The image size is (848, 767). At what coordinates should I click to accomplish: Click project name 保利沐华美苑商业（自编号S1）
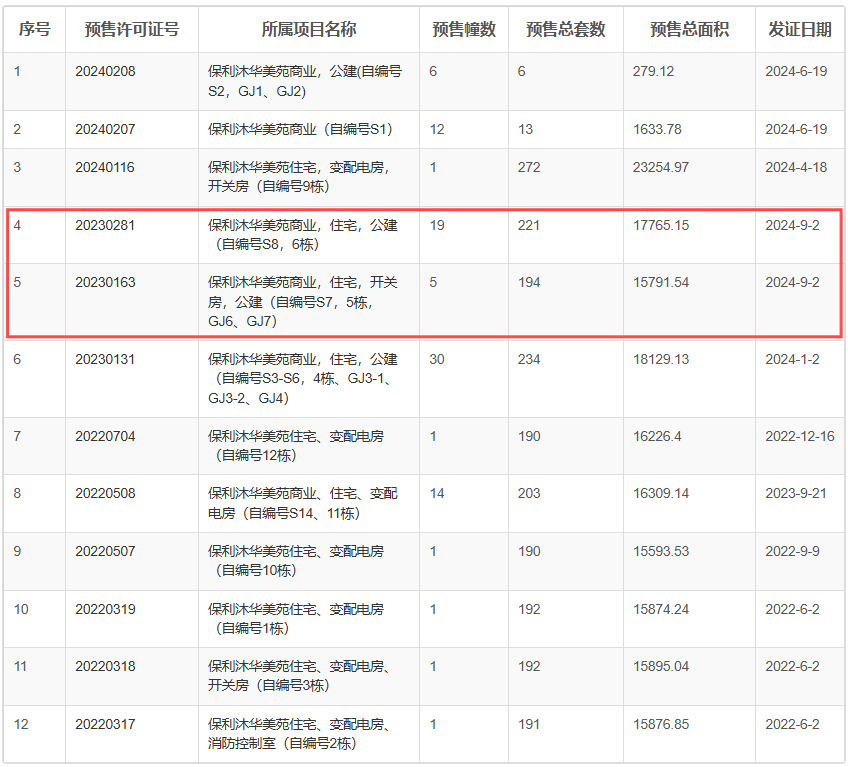pyautogui.click(x=301, y=129)
